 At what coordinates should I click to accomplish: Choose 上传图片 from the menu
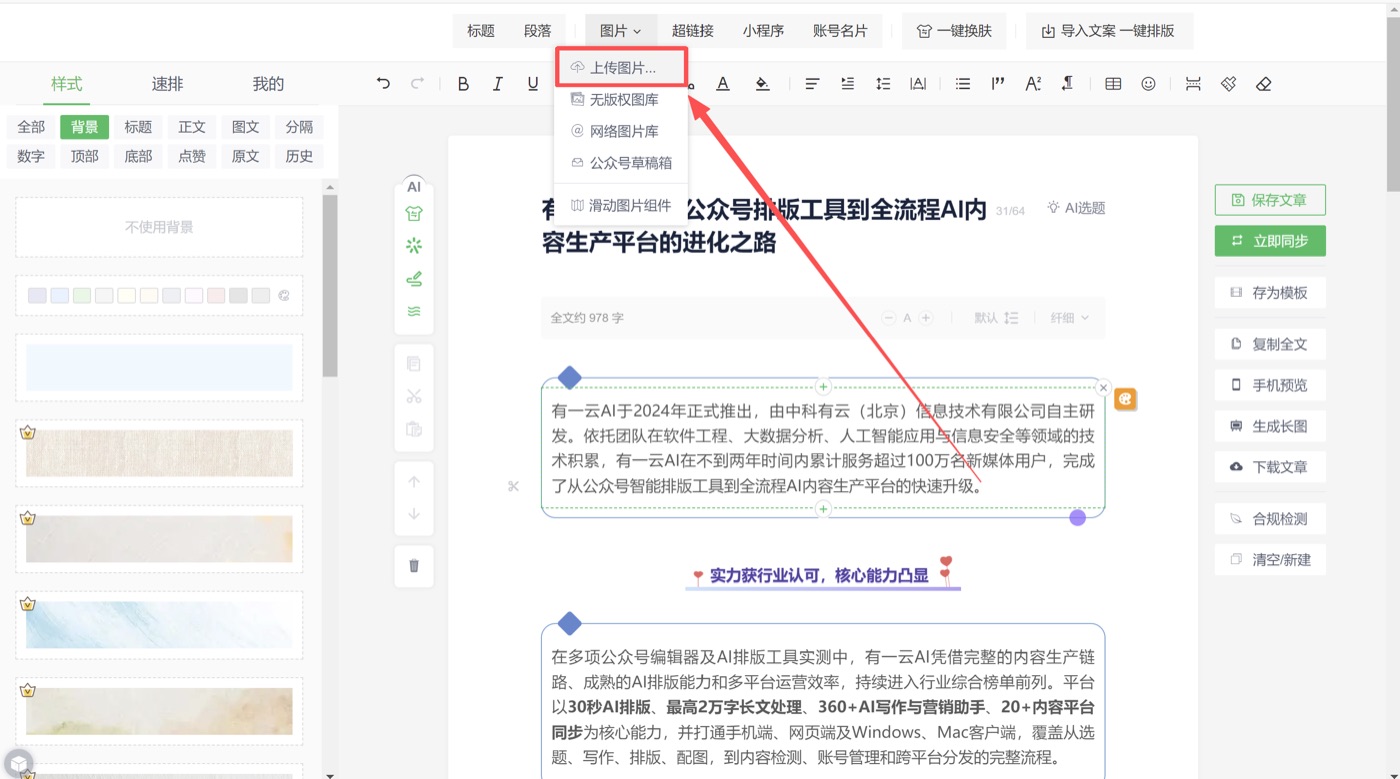(x=621, y=68)
